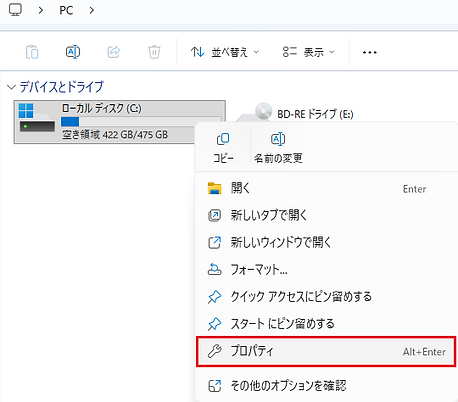Screen dimensions: 458x402
Task: Click the PC monitor icon in address bar
Action: [15, 10]
